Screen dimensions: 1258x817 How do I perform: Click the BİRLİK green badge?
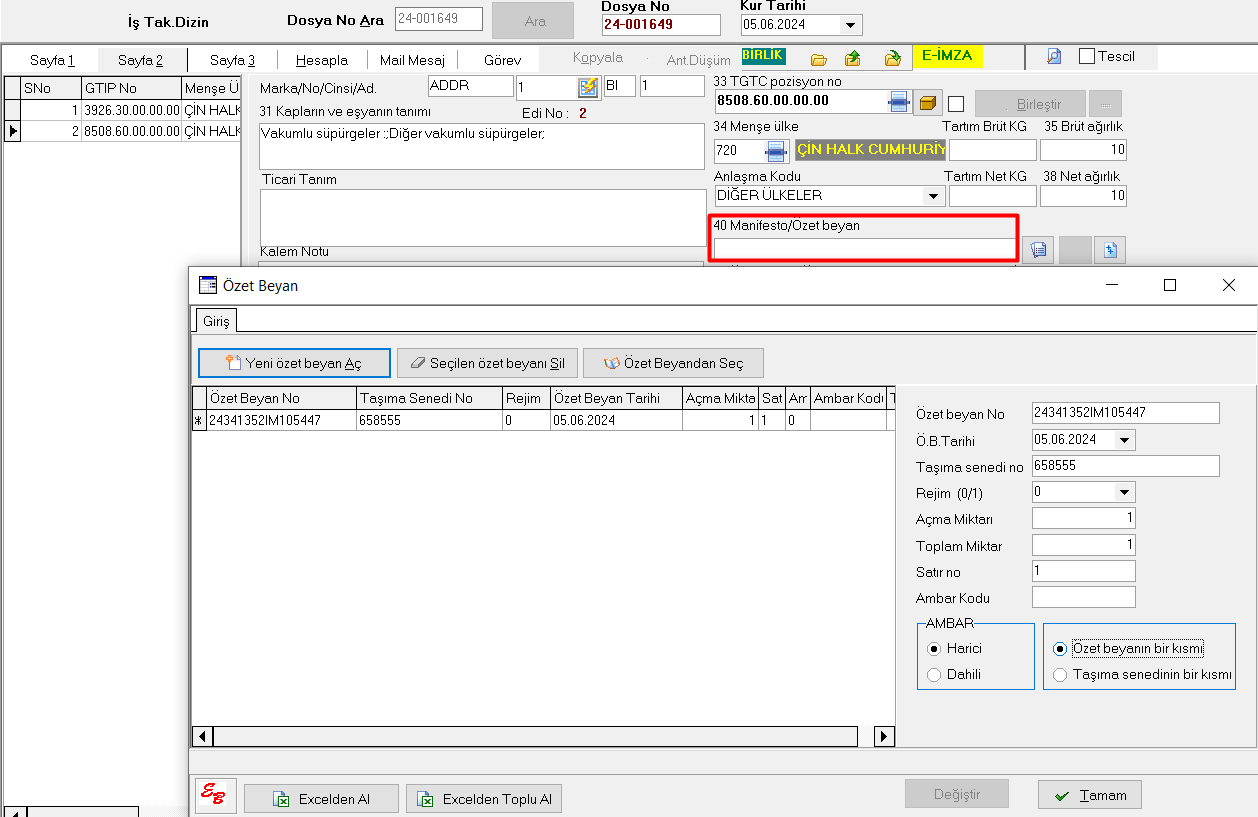[763, 56]
